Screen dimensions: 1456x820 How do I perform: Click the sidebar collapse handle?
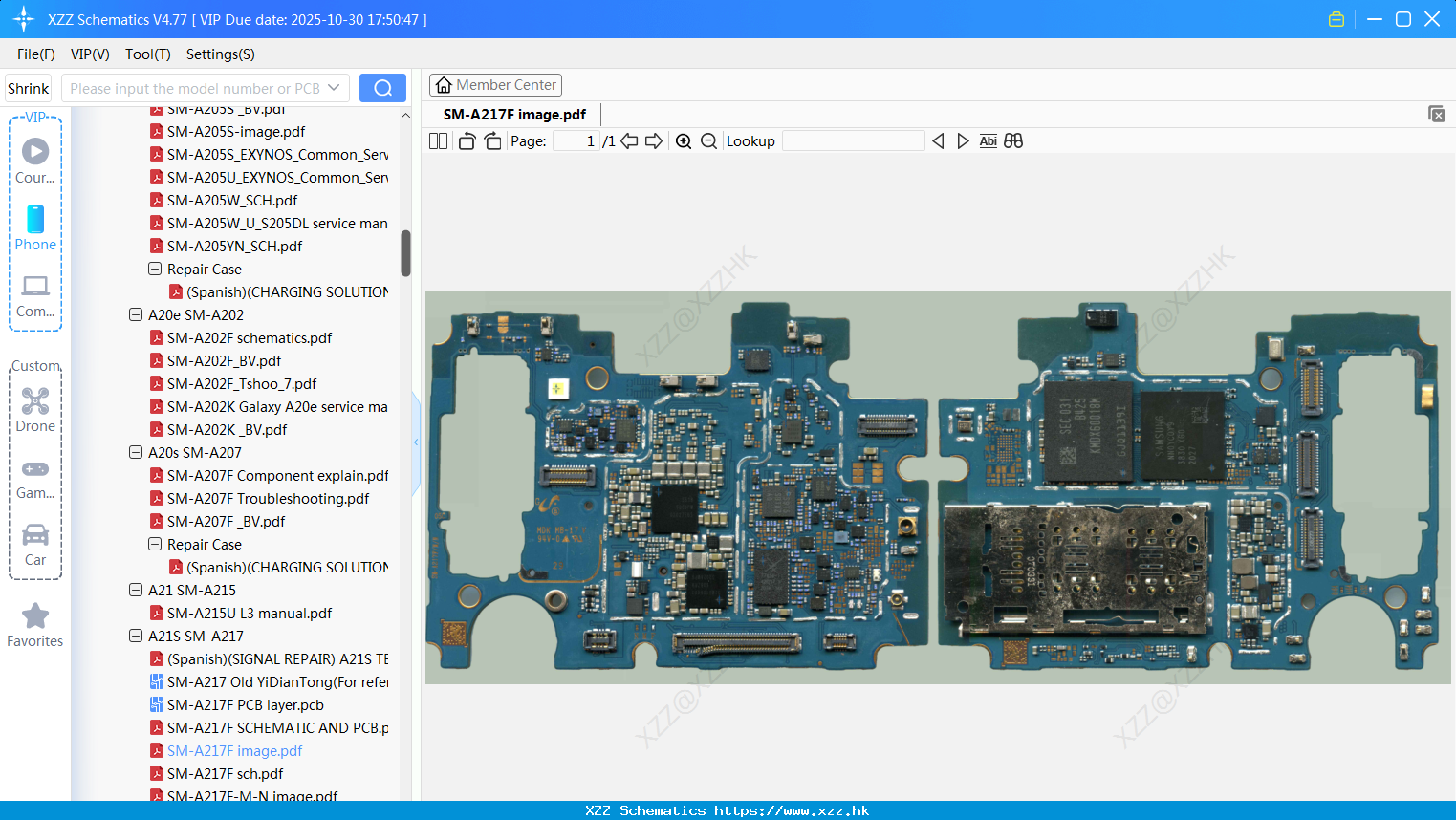coord(416,442)
